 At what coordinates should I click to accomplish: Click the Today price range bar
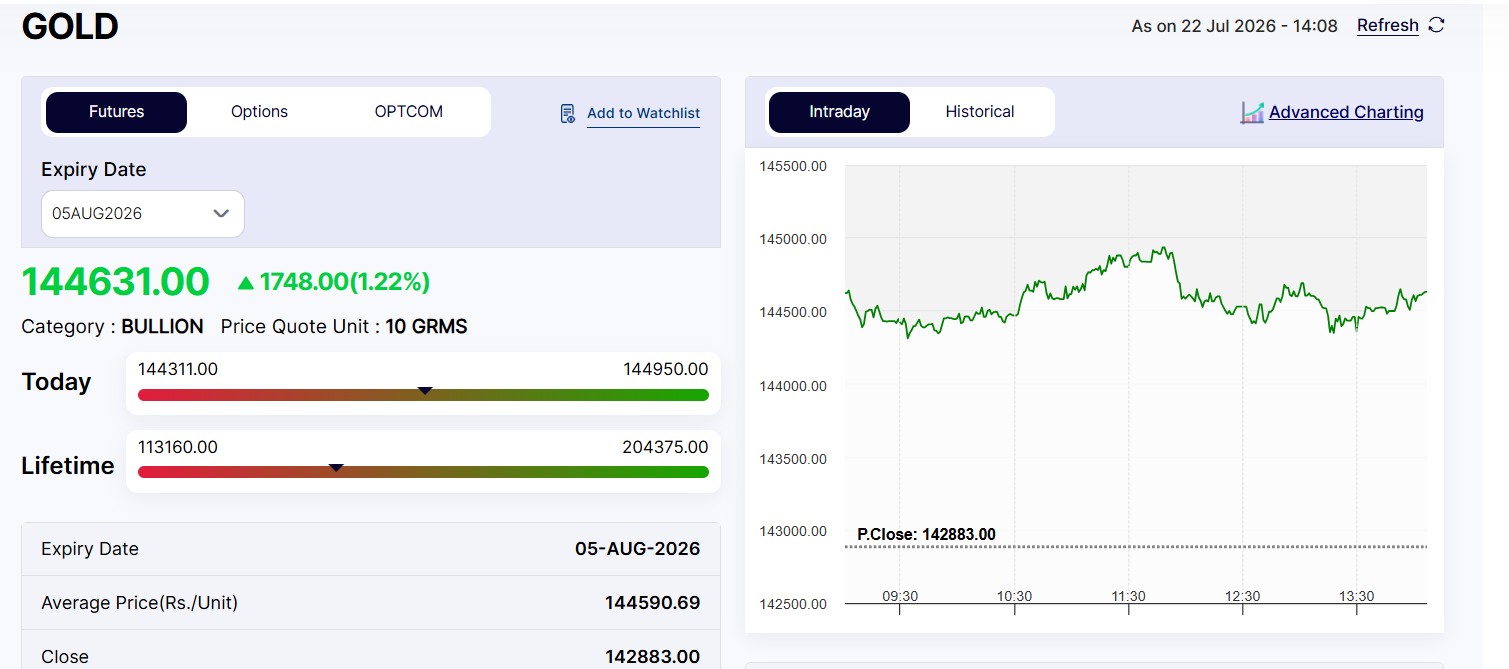[423, 395]
